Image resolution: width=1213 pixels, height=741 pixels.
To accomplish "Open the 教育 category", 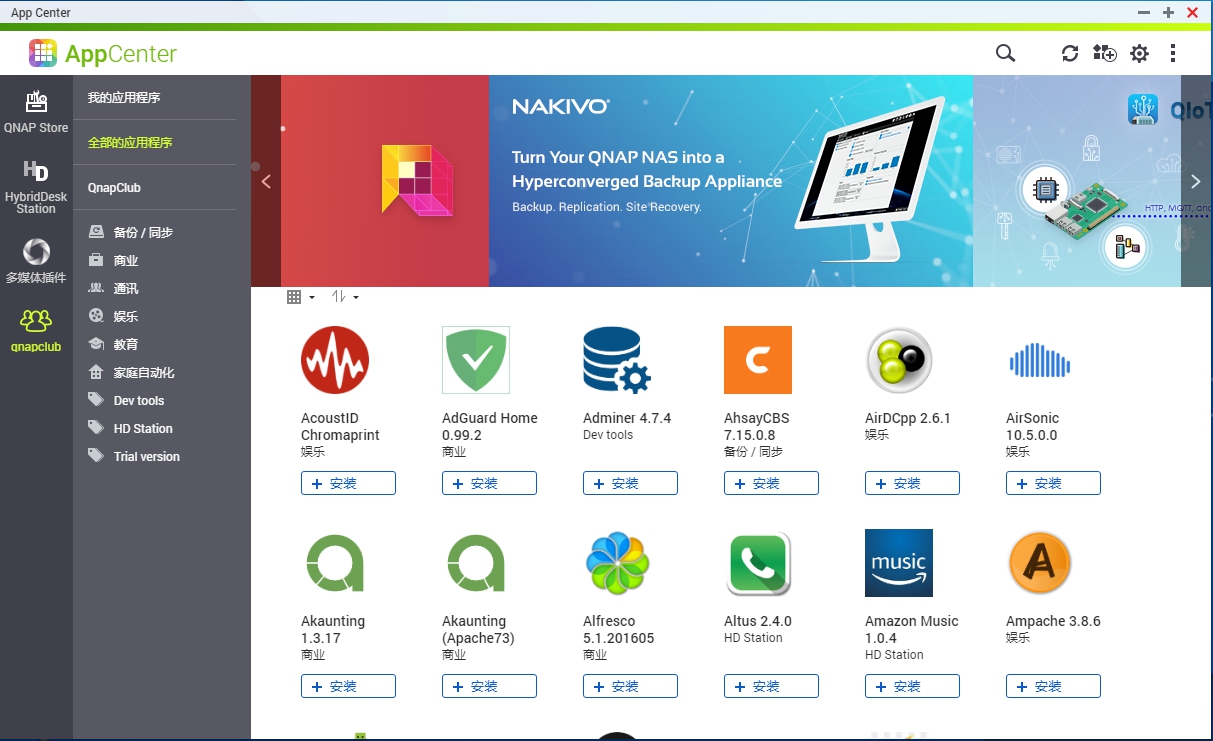I will click(x=113, y=344).
